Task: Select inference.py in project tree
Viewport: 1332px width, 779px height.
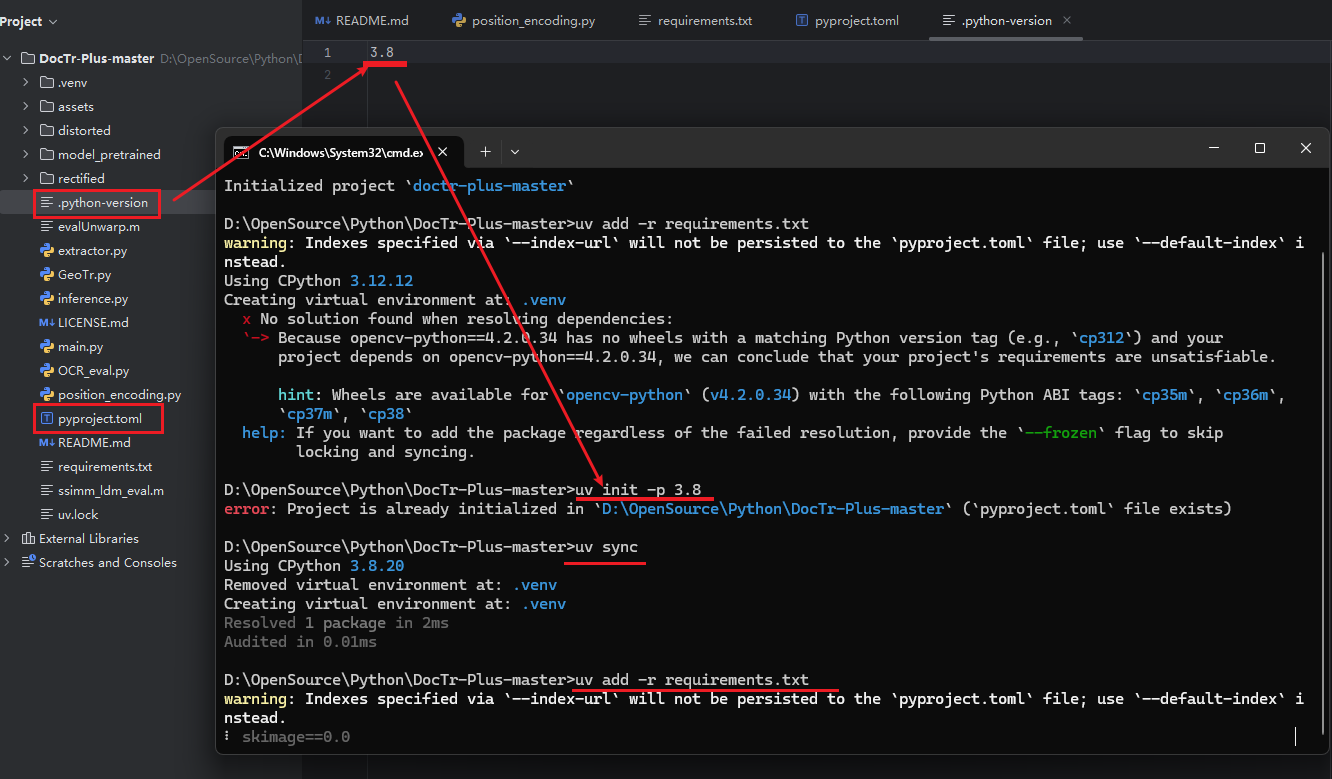Action: 93,298
